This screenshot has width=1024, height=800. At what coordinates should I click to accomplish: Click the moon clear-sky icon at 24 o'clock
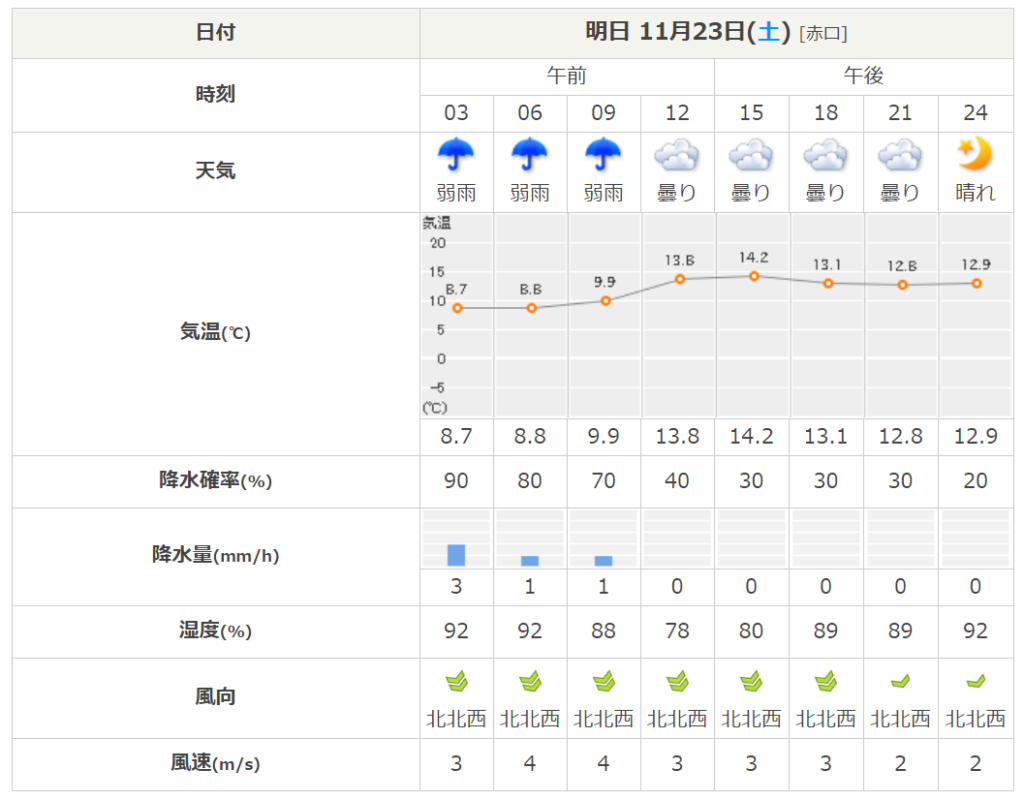(x=974, y=155)
